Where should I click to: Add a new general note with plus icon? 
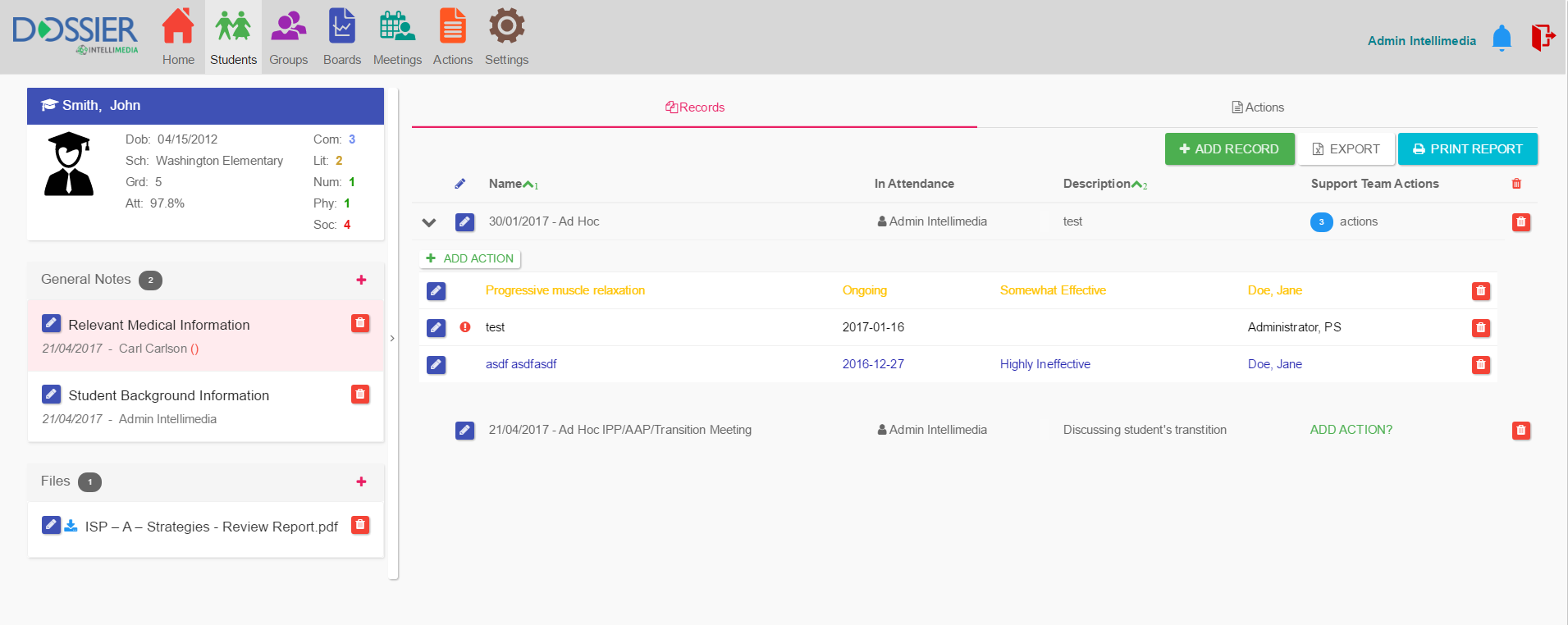click(361, 280)
